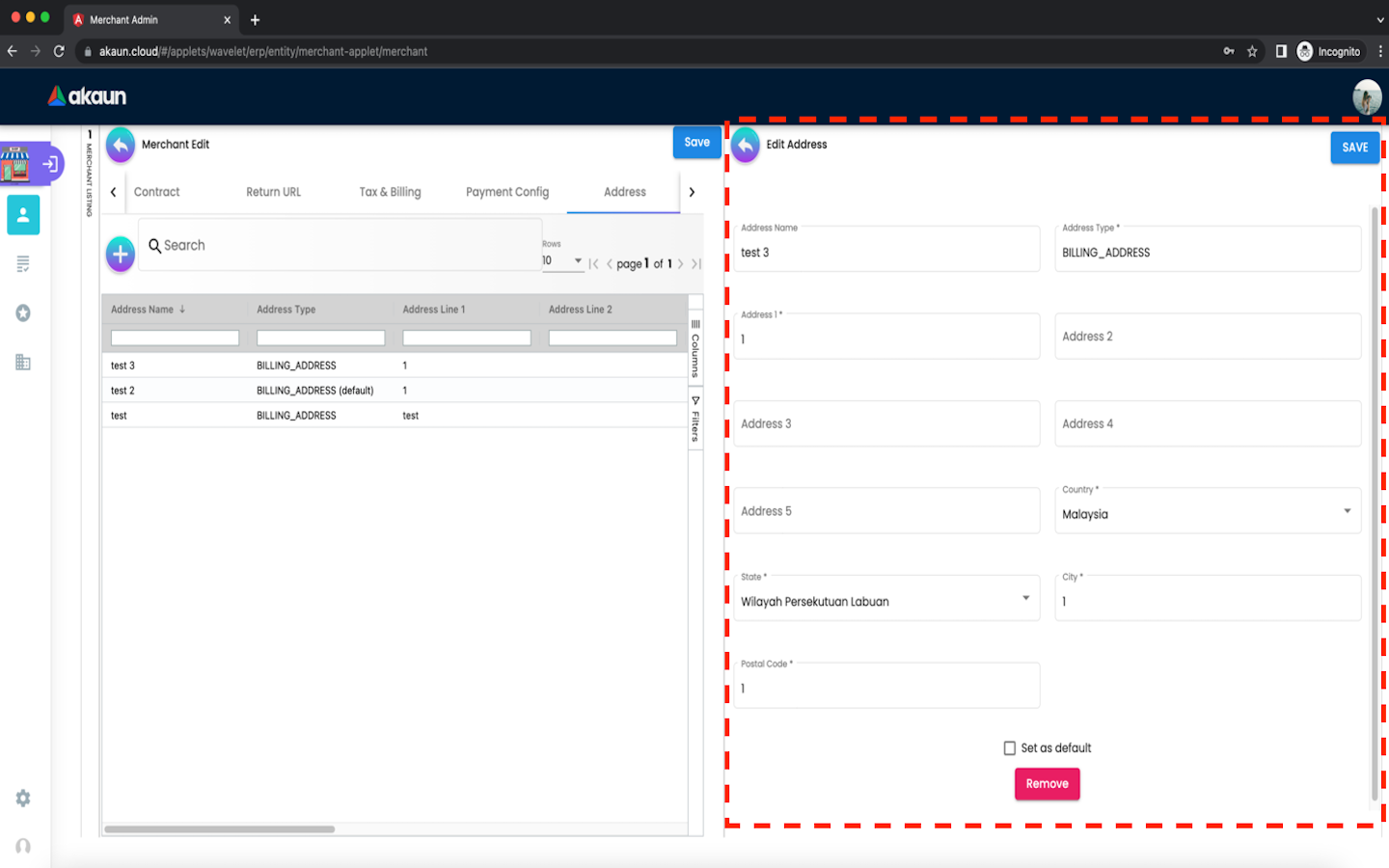Open the settings gear in left sidebar
Screen dimensions: 1389x868
[23, 799]
